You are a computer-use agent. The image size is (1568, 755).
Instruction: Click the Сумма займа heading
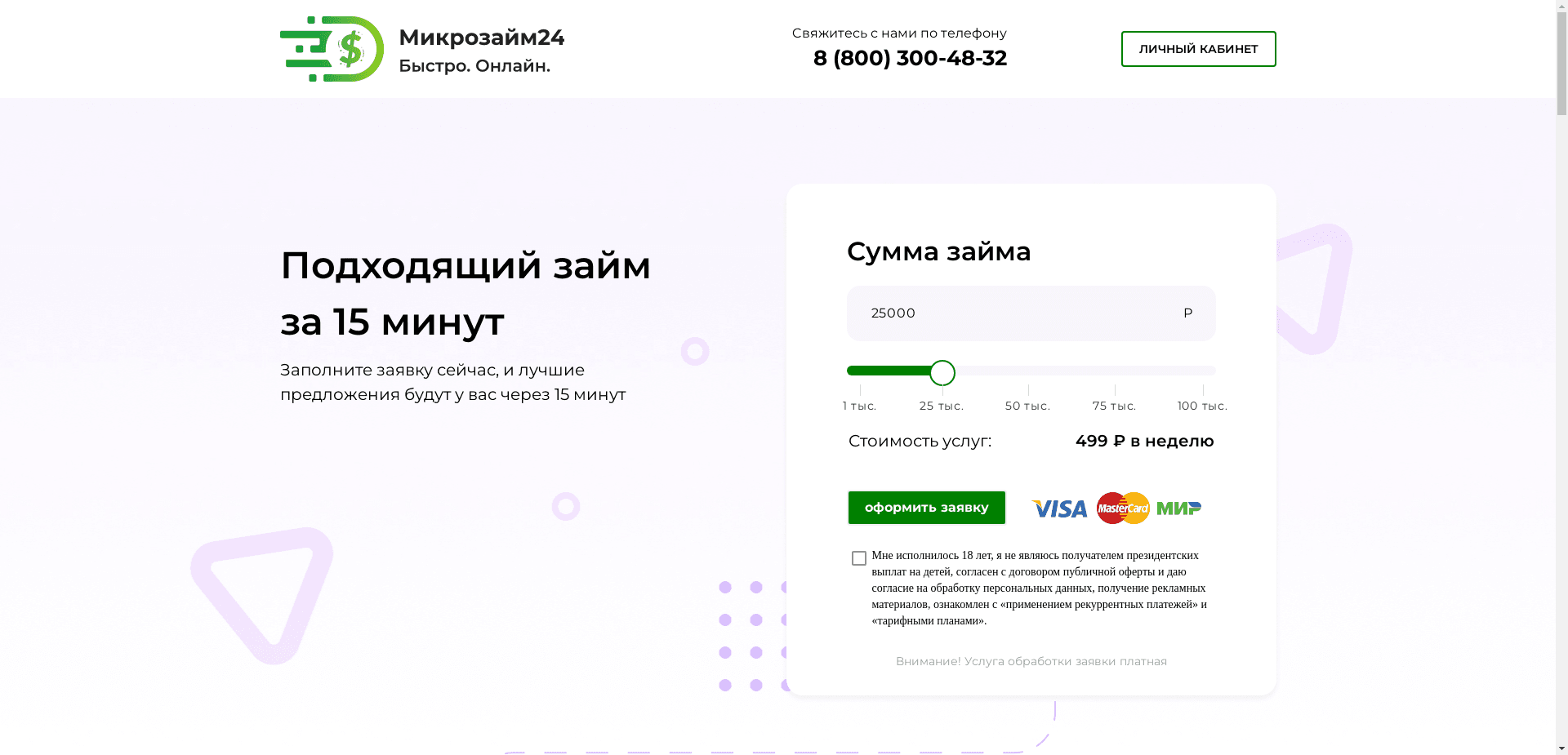939,252
